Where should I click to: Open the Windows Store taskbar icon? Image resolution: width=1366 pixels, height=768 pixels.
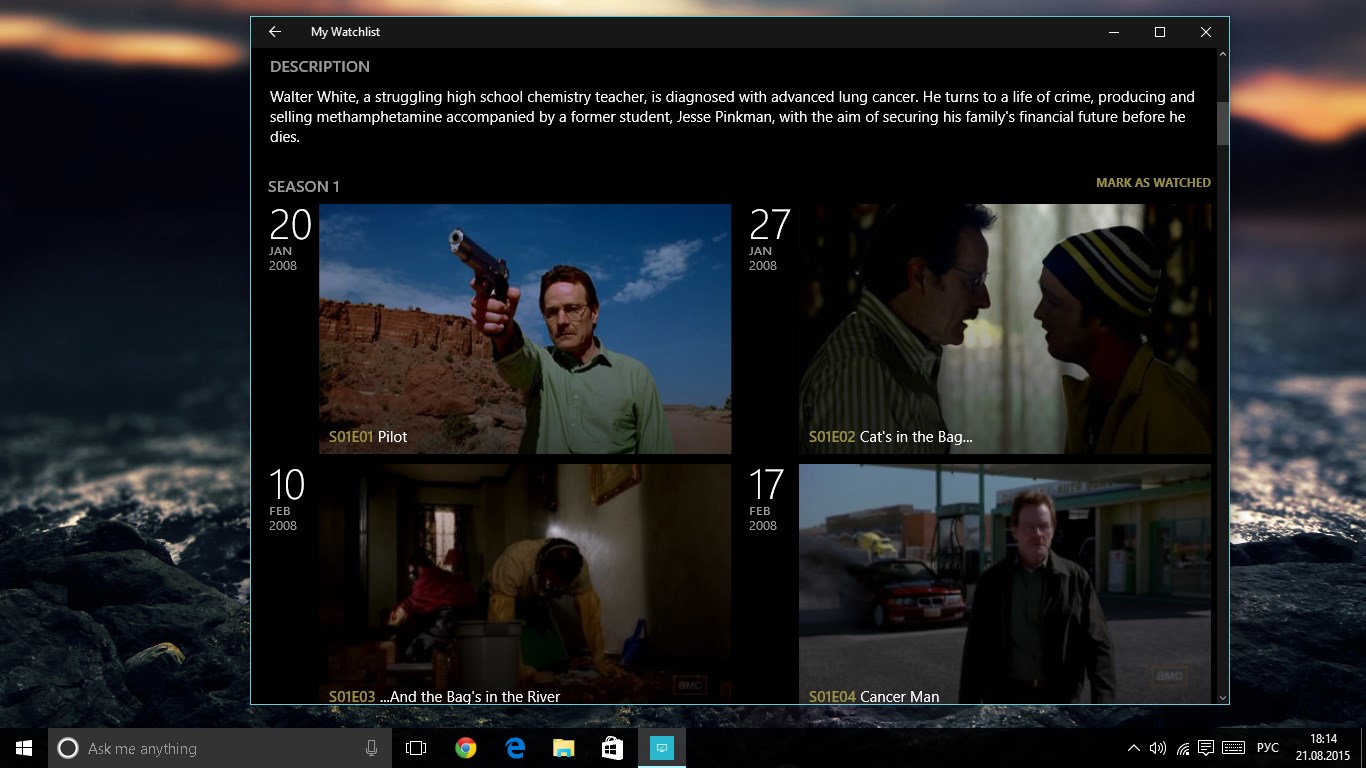pos(612,748)
